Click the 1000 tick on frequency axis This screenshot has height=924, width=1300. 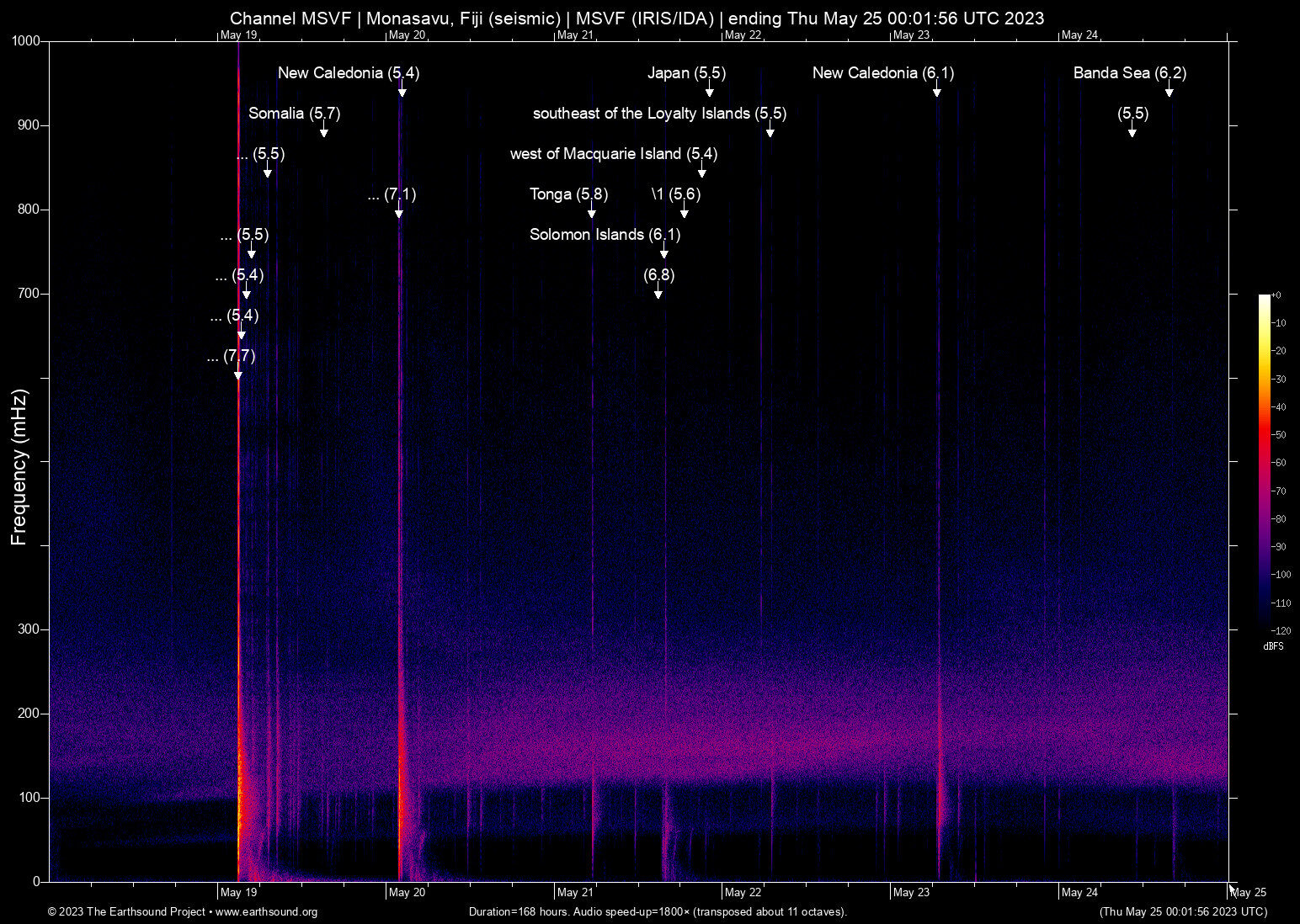pyautogui.click(x=26, y=41)
